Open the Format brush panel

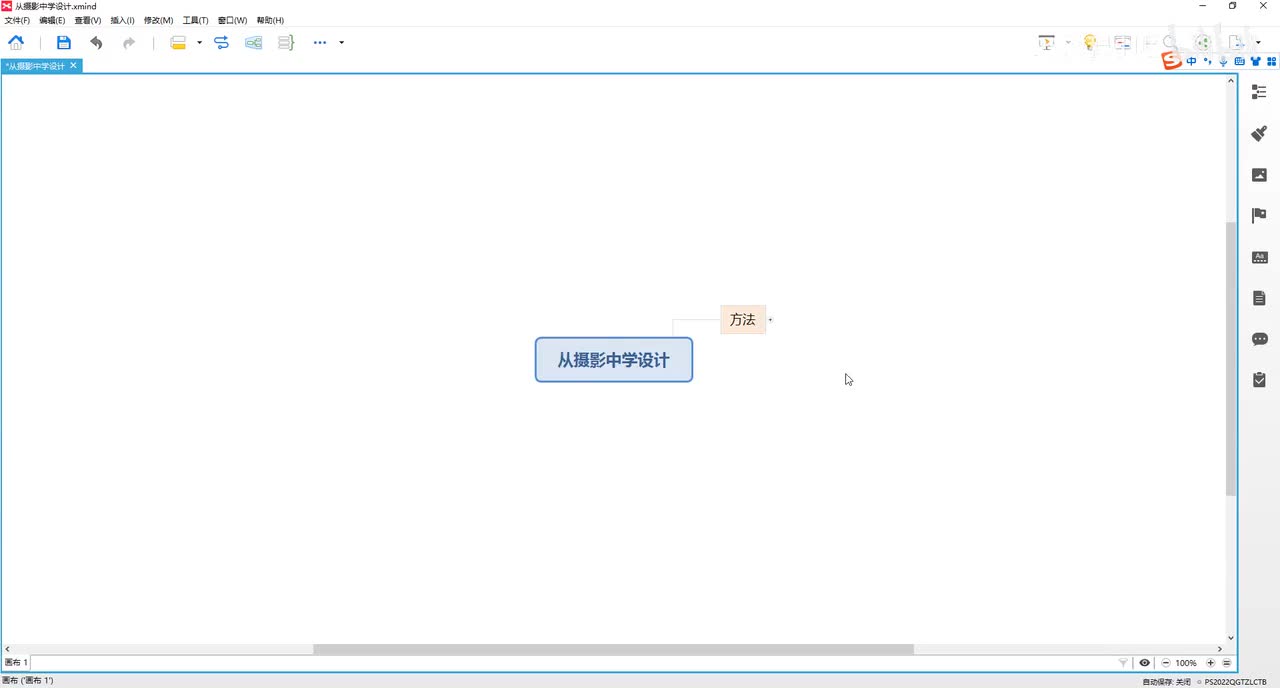pyautogui.click(x=1259, y=133)
